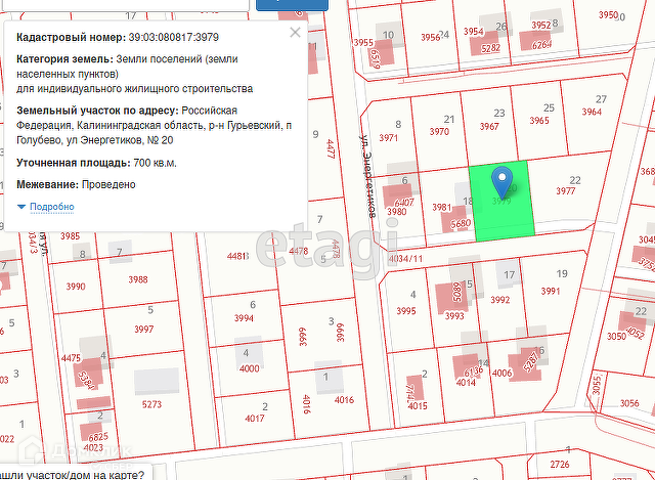Select the highlighted green parcel 3979
655x480 pixels.
[x=503, y=201]
